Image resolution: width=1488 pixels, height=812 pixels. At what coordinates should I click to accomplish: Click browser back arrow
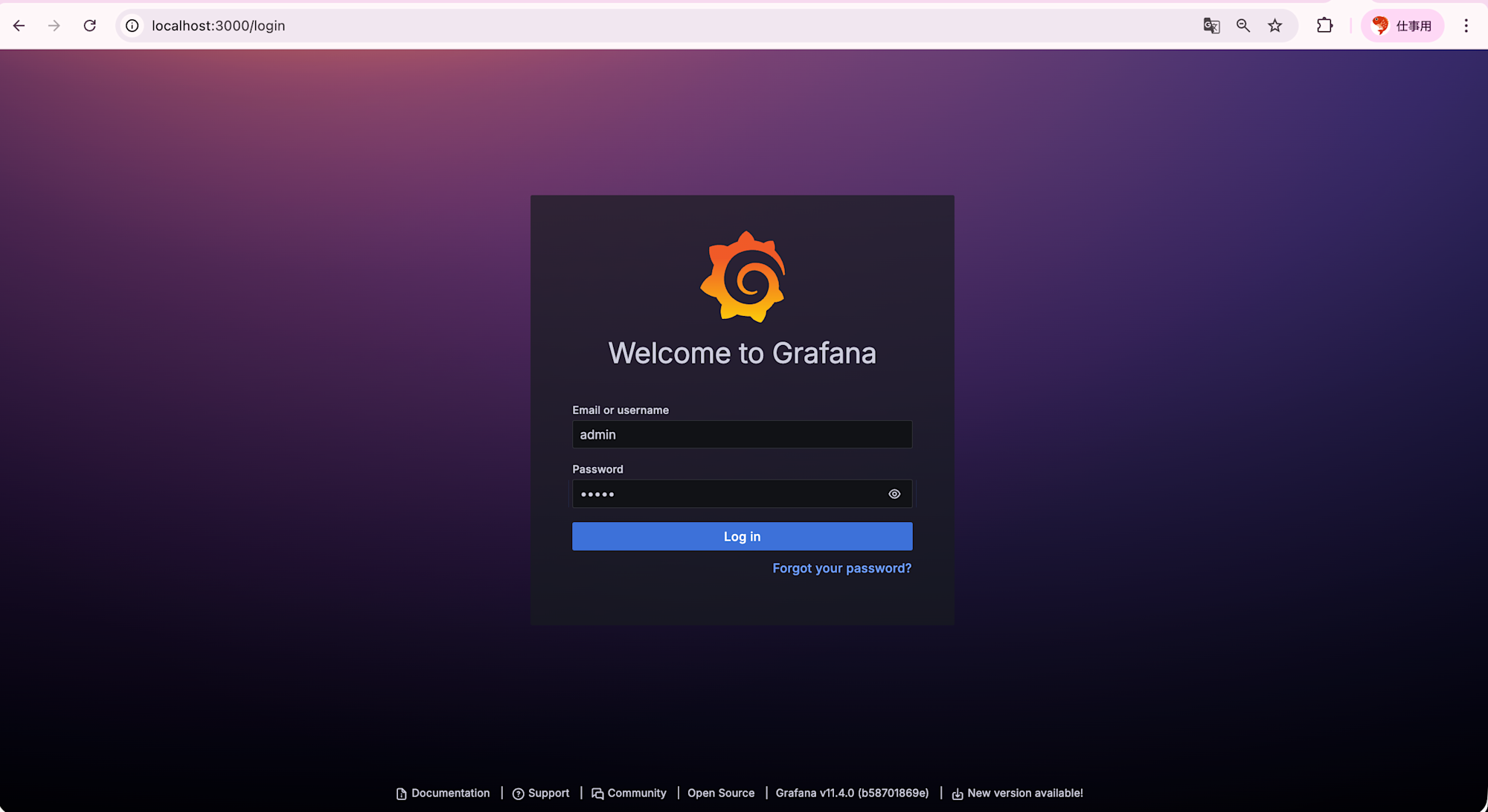pos(19,25)
